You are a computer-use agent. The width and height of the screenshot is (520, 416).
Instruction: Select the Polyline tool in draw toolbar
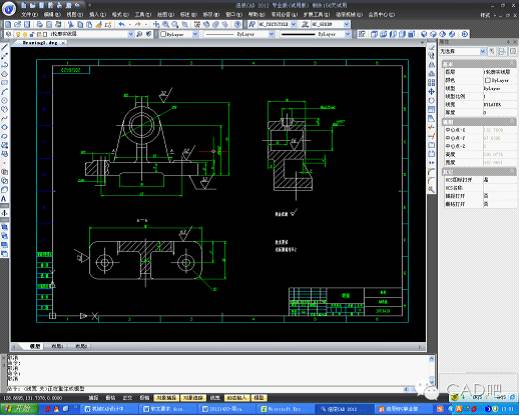pos(4,65)
